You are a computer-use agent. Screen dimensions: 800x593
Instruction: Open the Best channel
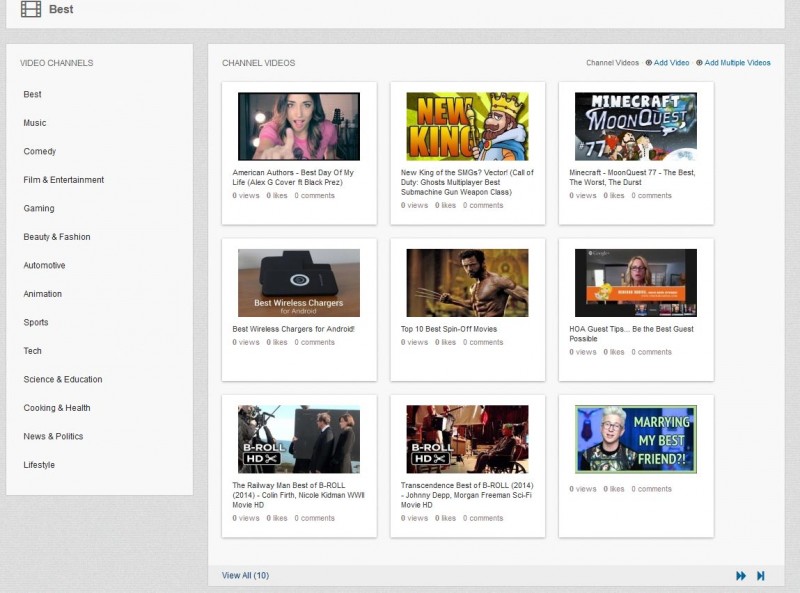tap(33, 94)
